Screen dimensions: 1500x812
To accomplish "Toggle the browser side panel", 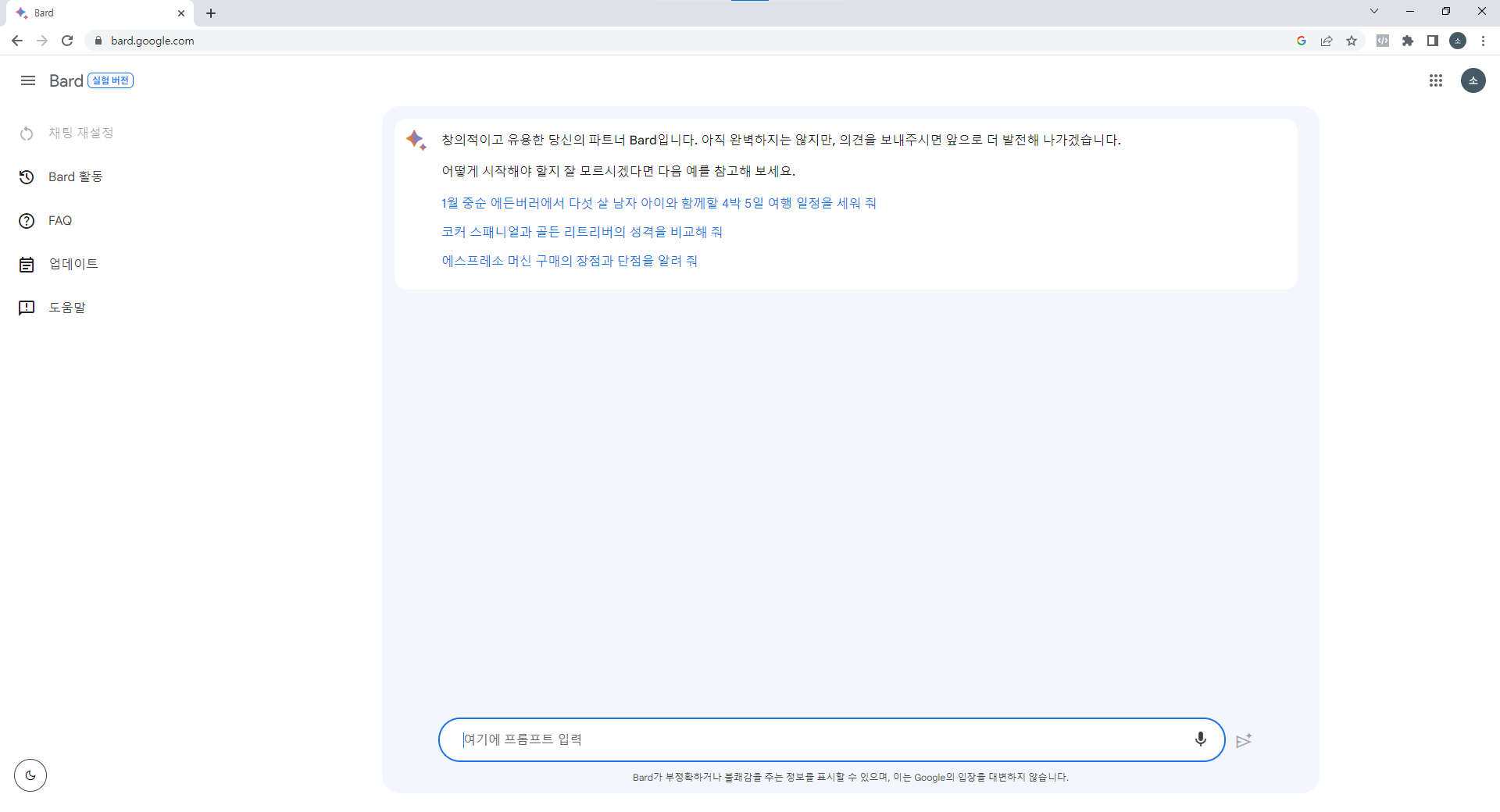I will click(x=1433, y=41).
